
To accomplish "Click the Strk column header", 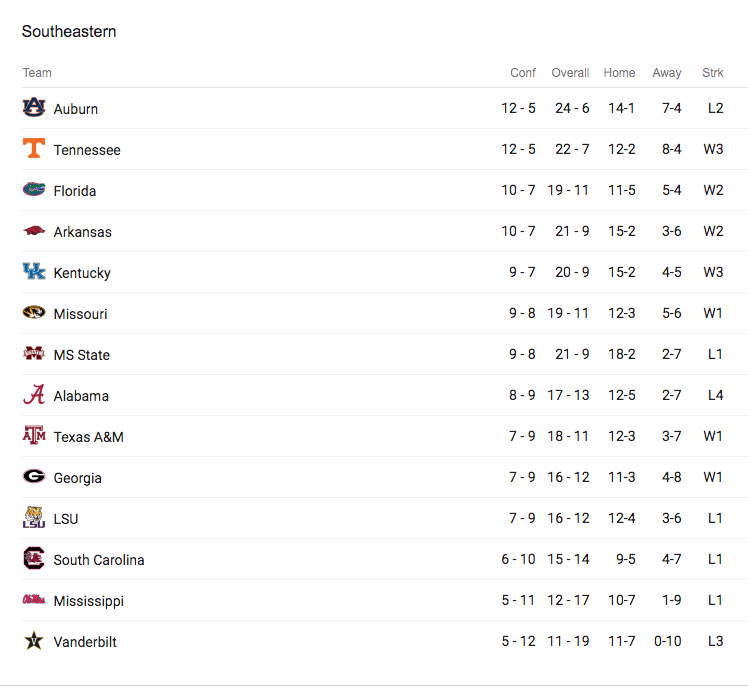I will (713, 73).
